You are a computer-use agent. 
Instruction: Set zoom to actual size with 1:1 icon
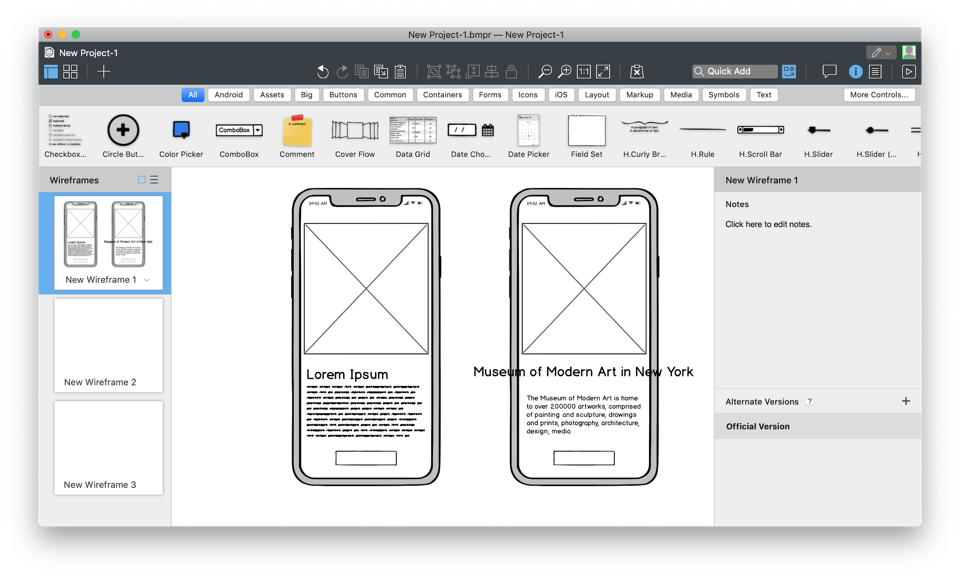tap(583, 71)
